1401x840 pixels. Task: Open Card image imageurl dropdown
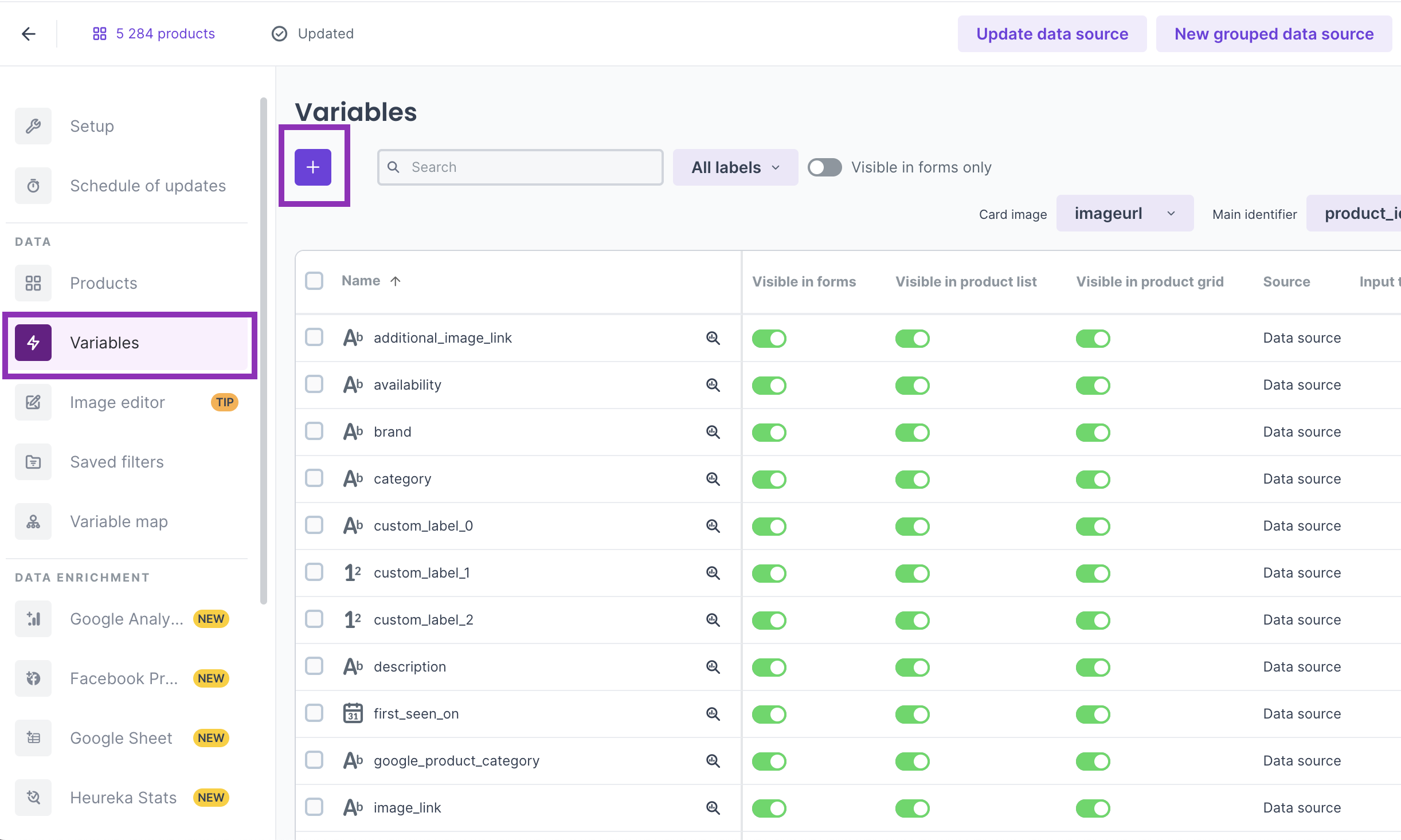tap(1124, 214)
